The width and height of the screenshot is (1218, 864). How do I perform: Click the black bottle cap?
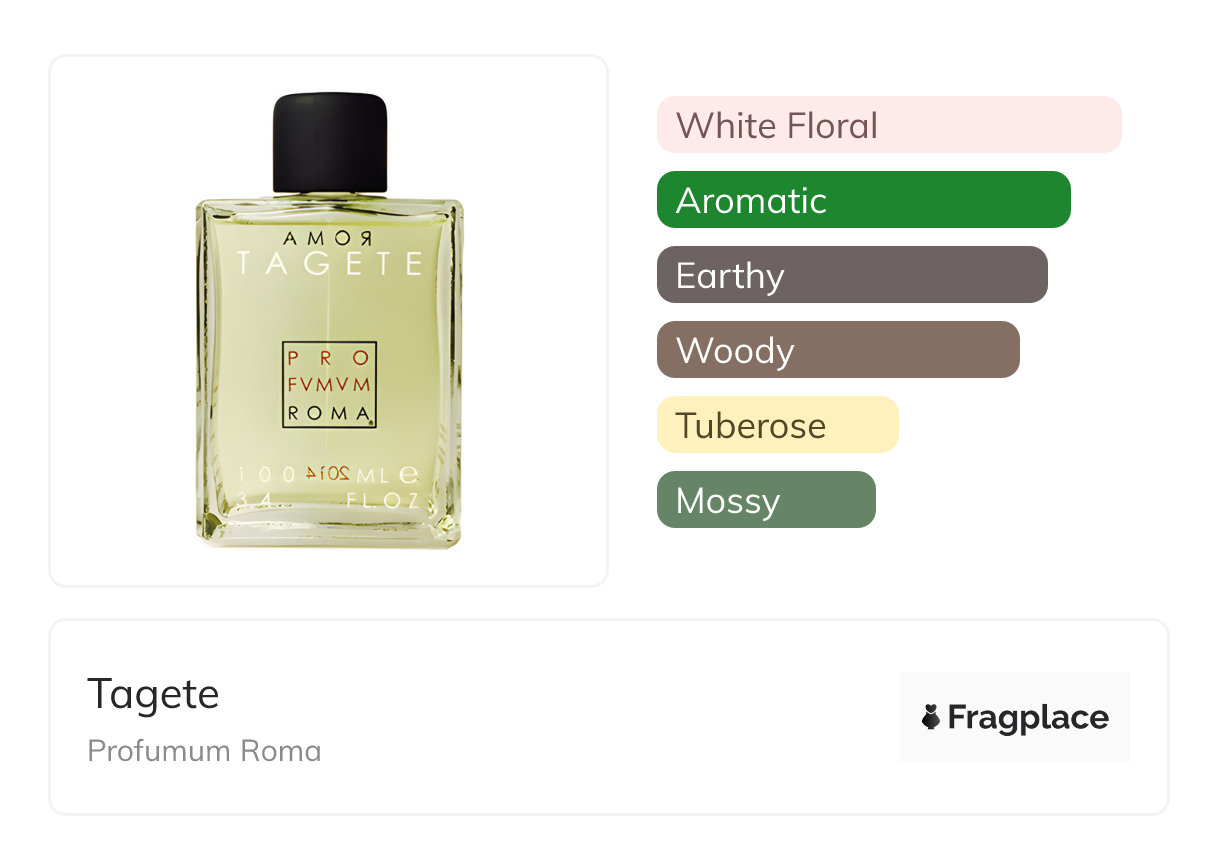point(330,142)
